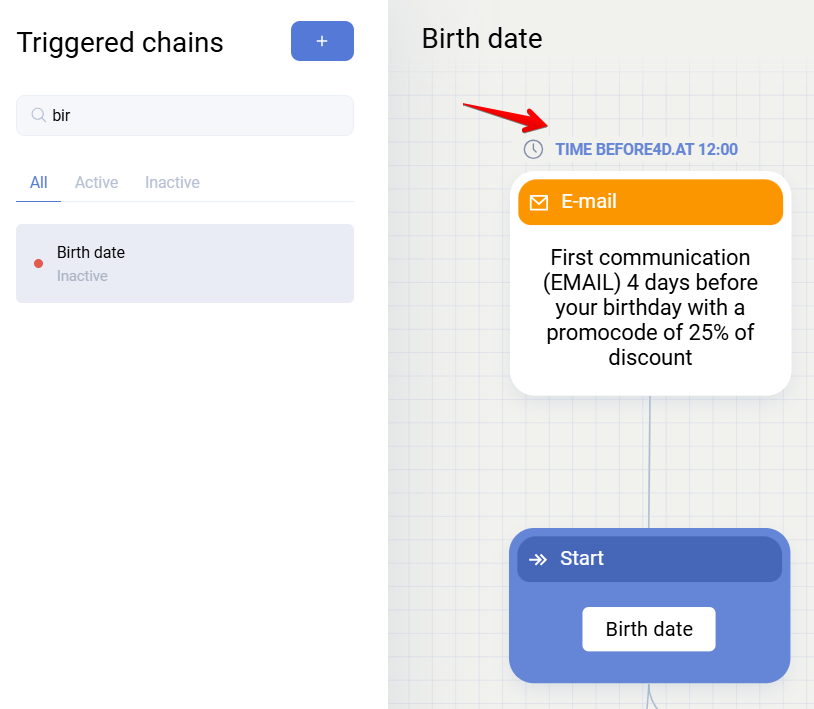Switch to the Active tab

pyautogui.click(x=97, y=182)
